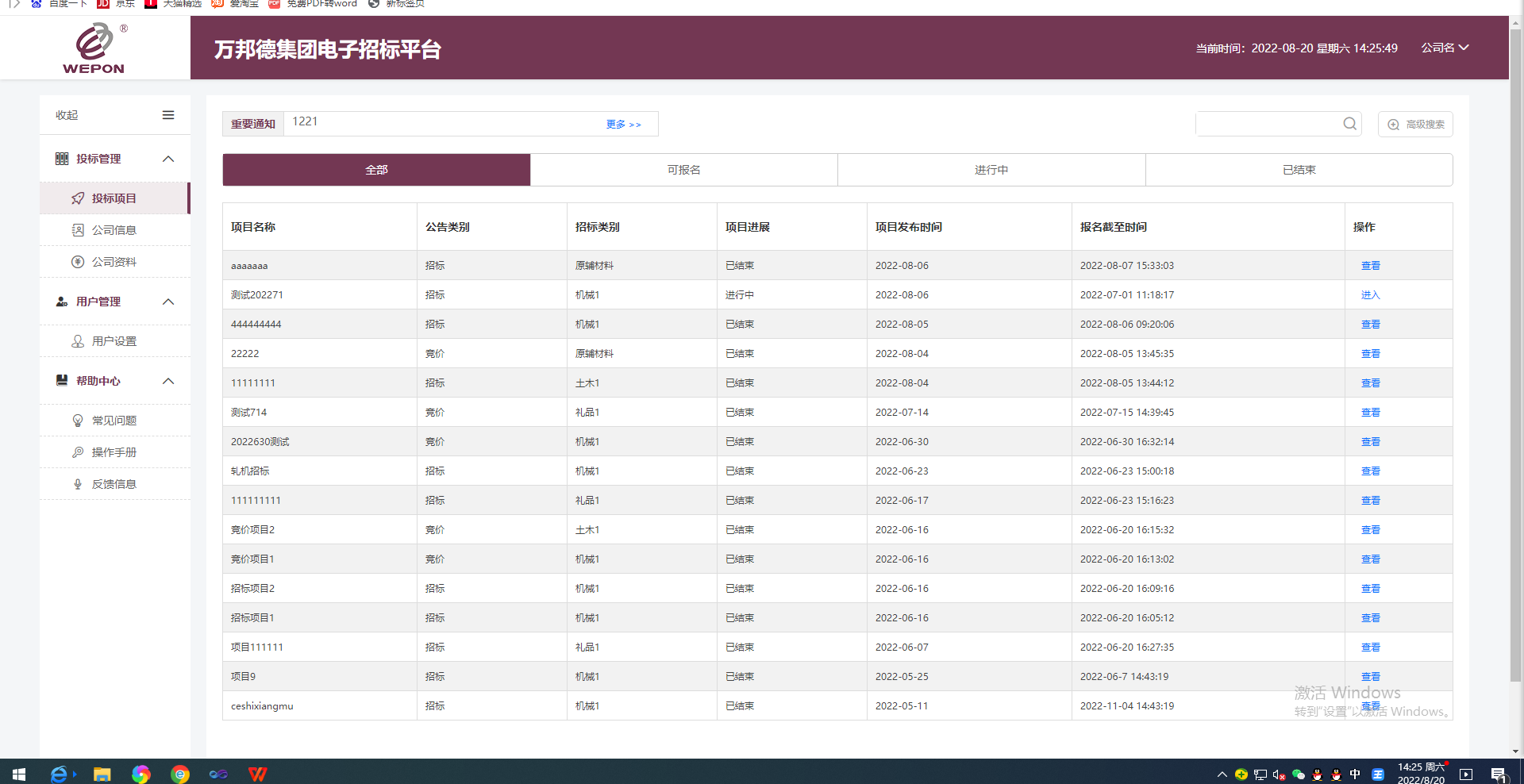The image size is (1524, 784).
Task: Click project name 2022630测试
Action: 260,442
